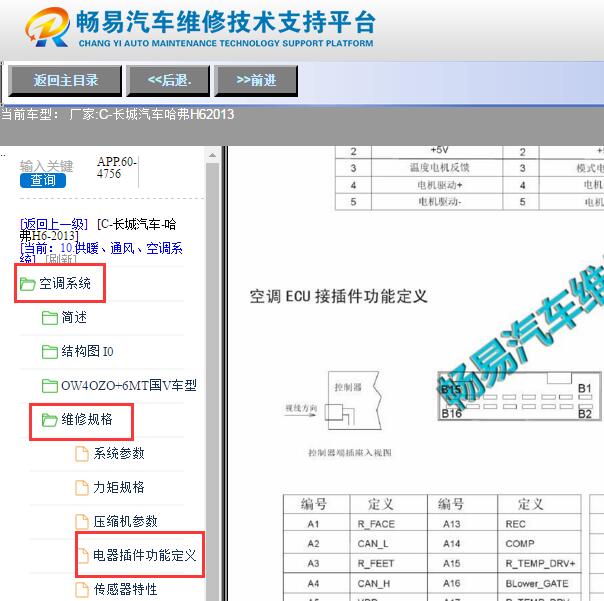Viewport: 604px width, 601px height.
Task: Collapse the 维修规格 tree item
Action: point(87,419)
